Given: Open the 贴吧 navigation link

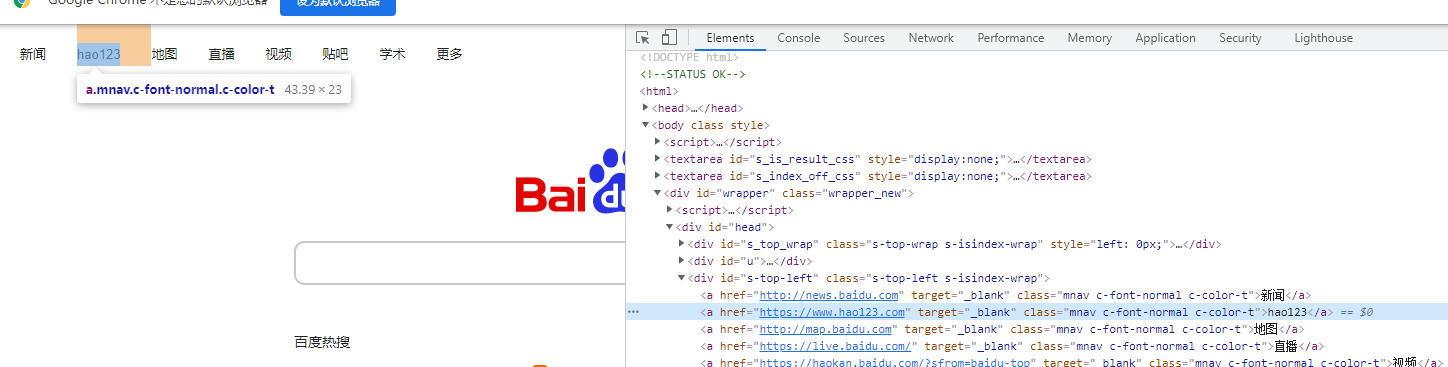Looking at the screenshot, I should click(336, 54).
